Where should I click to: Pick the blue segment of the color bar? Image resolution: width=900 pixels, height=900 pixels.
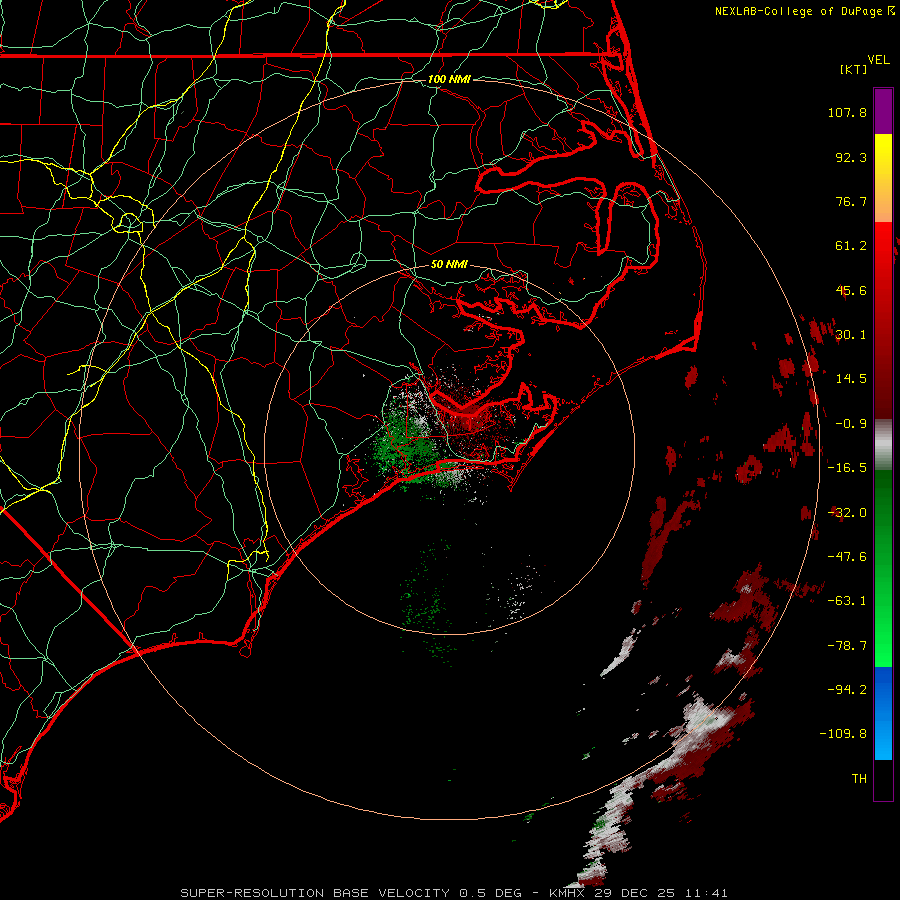point(883,713)
